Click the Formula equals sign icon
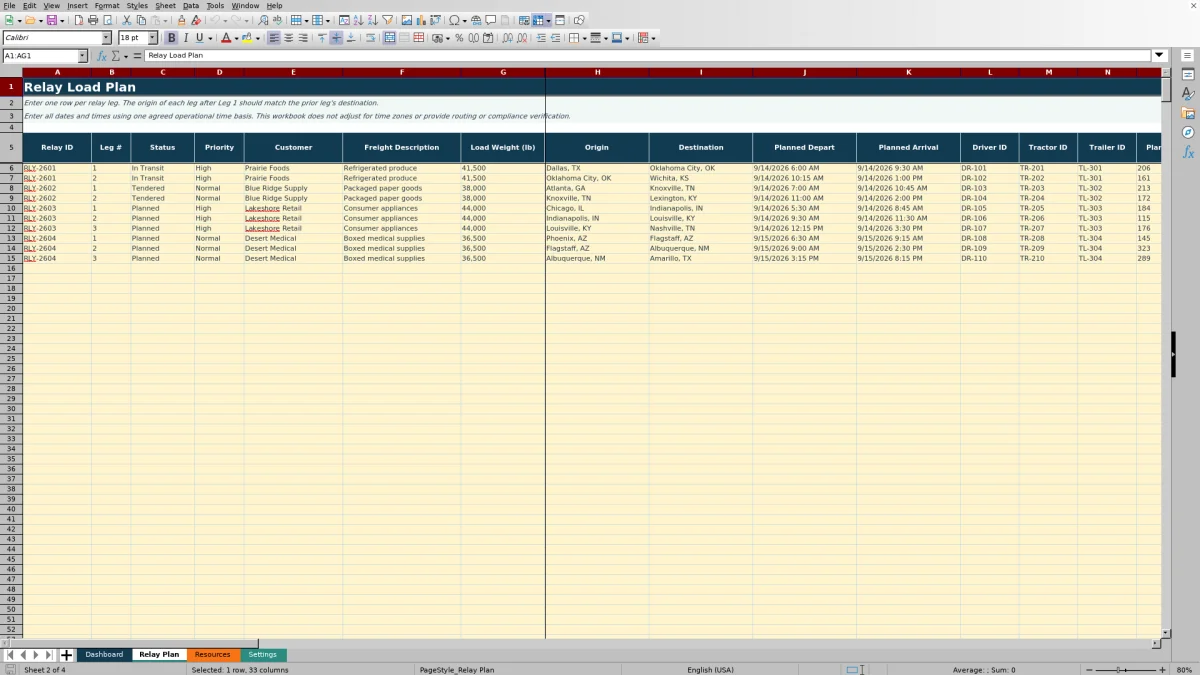 click(x=137, y=56)
